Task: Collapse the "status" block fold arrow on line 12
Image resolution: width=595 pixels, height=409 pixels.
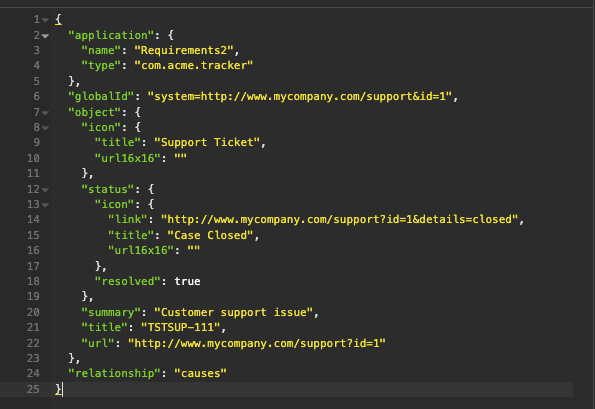Action: 45,190
